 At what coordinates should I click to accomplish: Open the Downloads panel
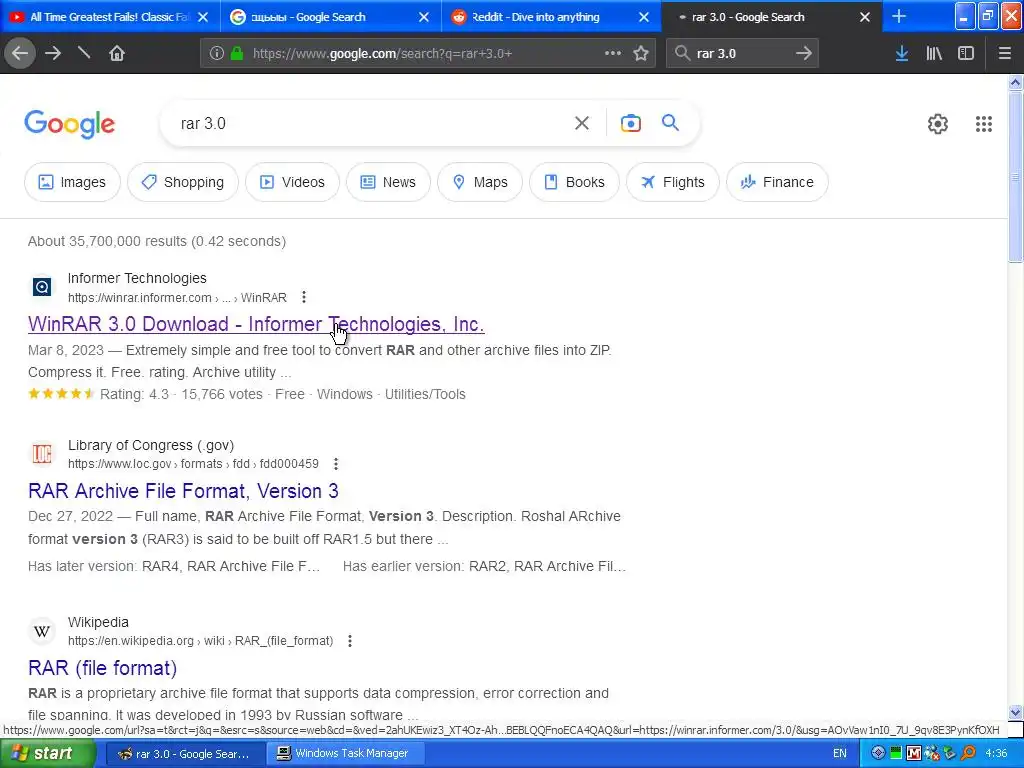coord(901,54)
